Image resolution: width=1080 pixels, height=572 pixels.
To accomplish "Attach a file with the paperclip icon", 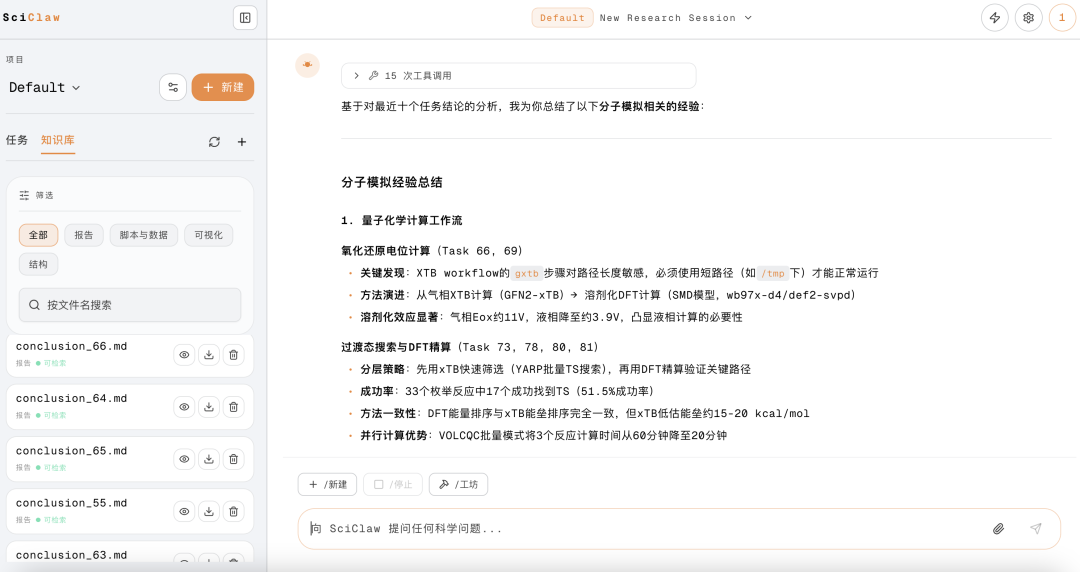I will (x=998, y=529).
